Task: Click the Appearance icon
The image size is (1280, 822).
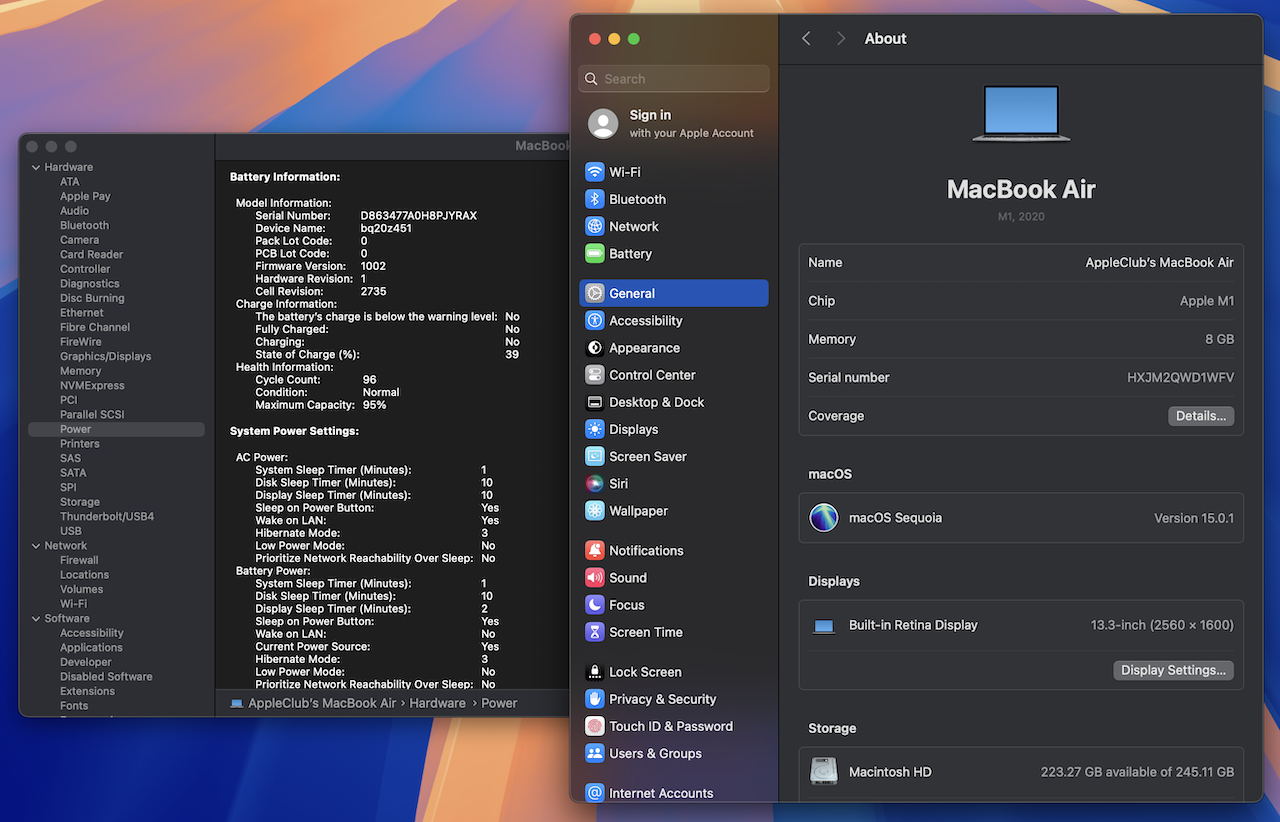Action: 595,347
